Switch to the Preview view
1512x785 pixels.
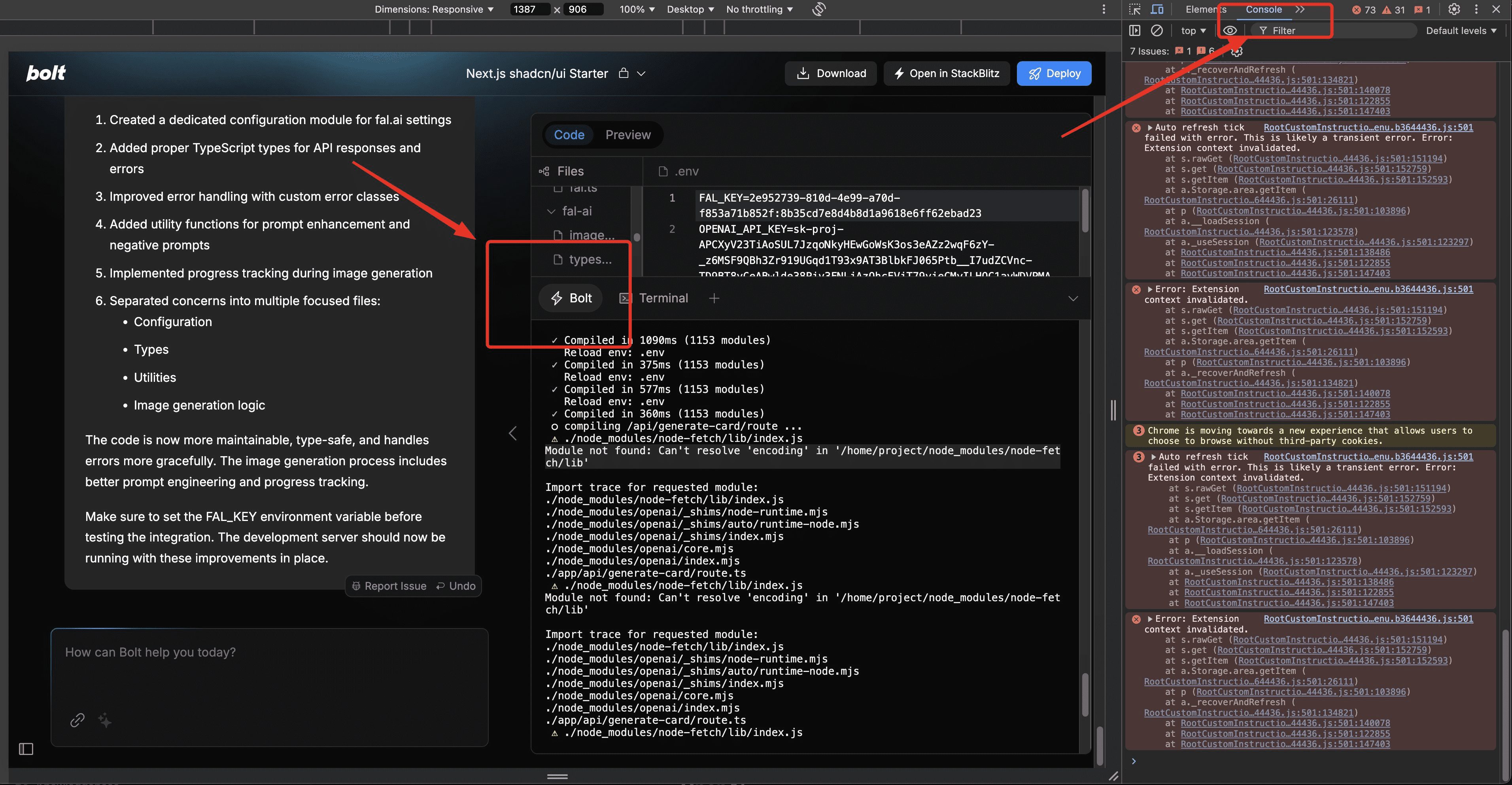[627, 135]
